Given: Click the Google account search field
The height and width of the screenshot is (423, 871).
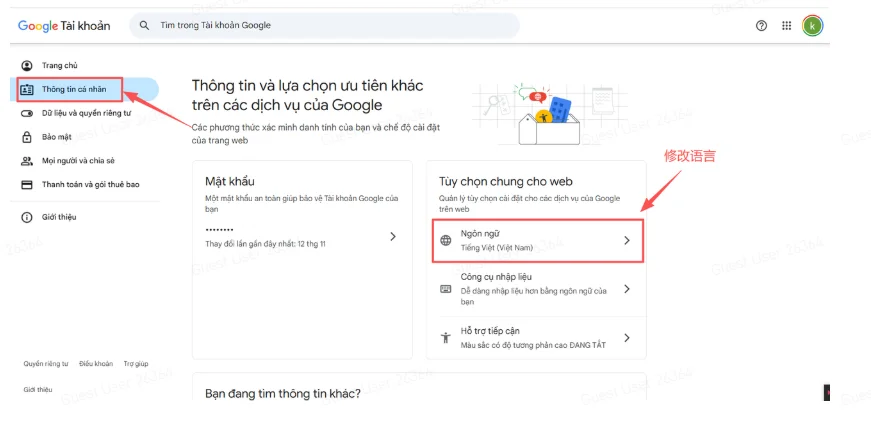Looking at the screenshot, I should pyautogui.click(x=330, y=25).
